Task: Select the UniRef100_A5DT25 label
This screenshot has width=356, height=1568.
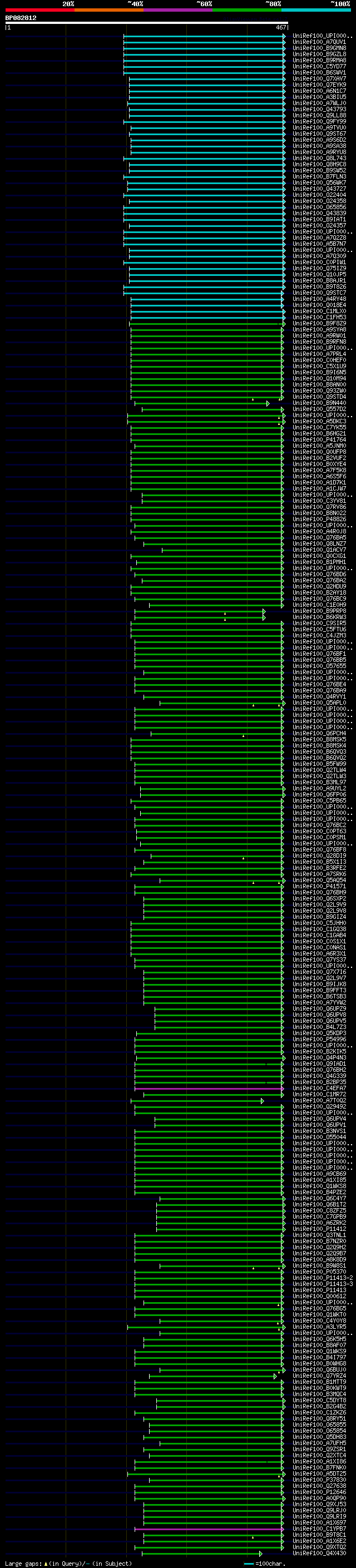Action: [x=319, y=1473]
